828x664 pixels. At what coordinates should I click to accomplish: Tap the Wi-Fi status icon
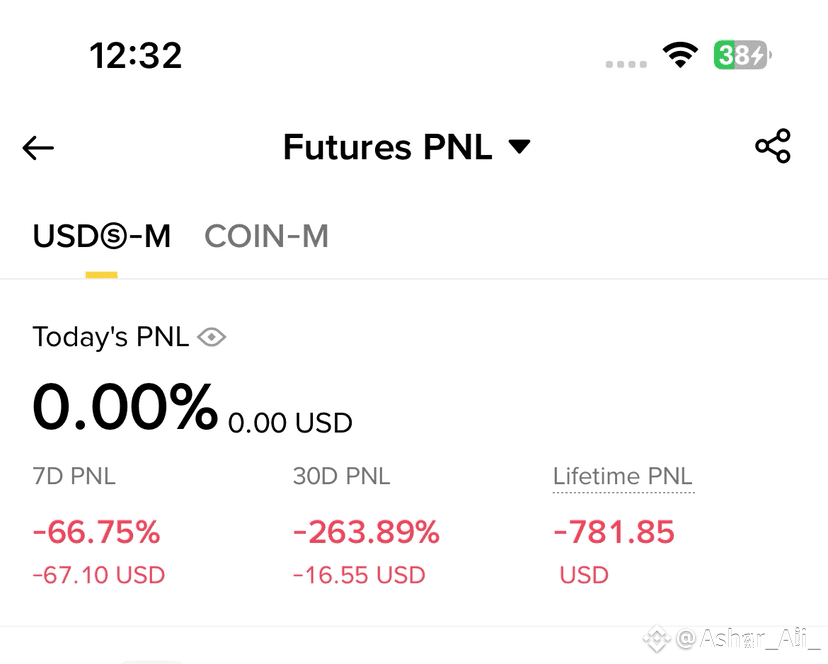click(680, 54)
